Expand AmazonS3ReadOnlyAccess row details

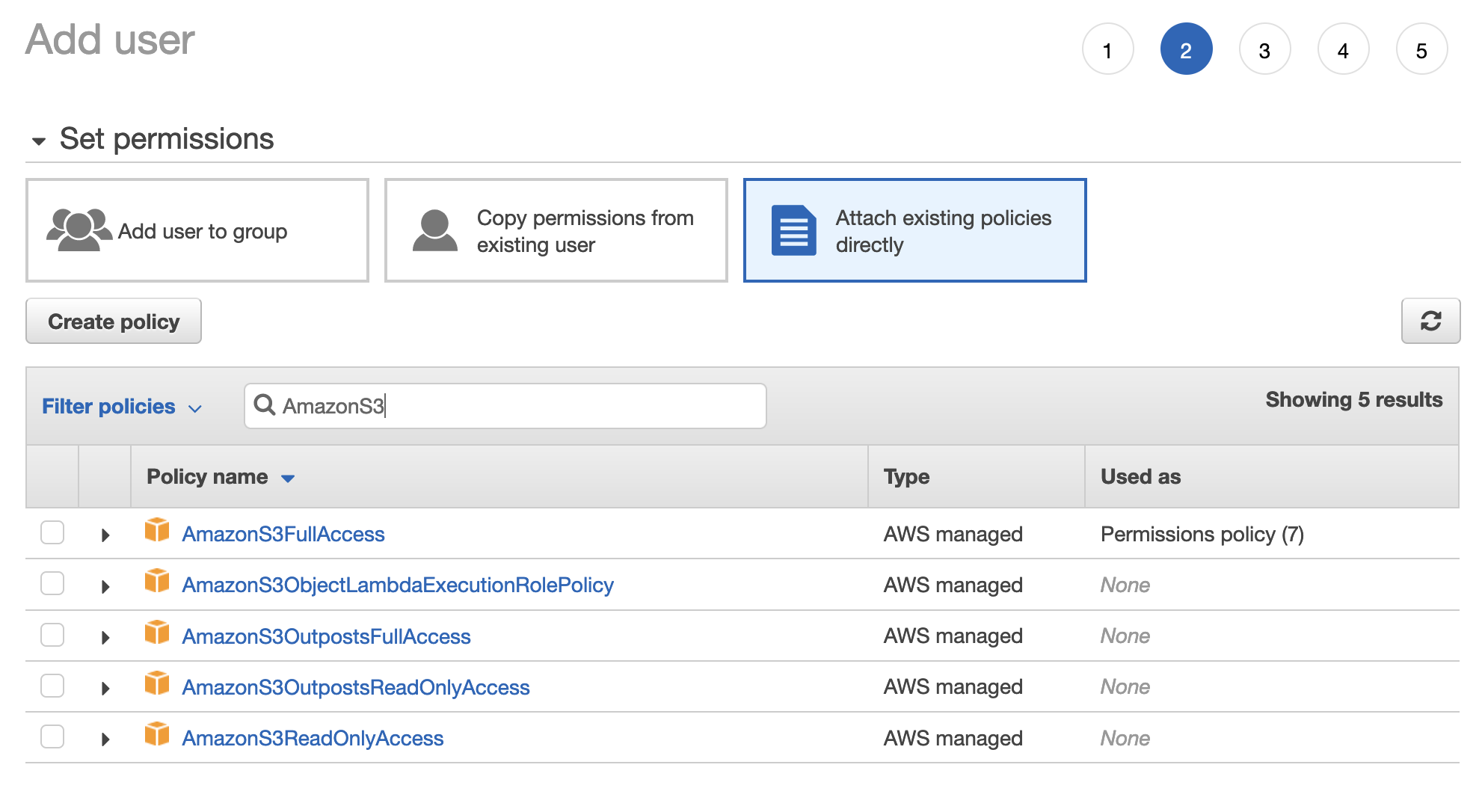105,739
